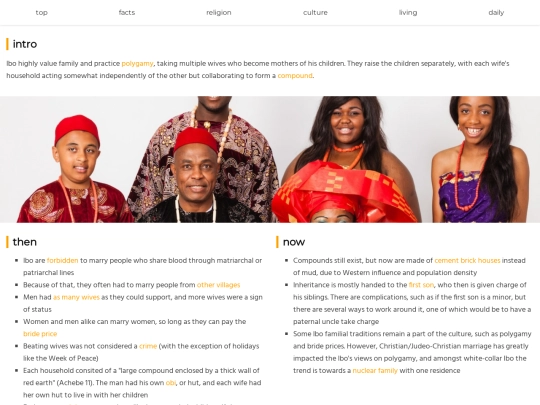Follow the first son link
This screenshot has width=540, height=405.
[421, 285]
